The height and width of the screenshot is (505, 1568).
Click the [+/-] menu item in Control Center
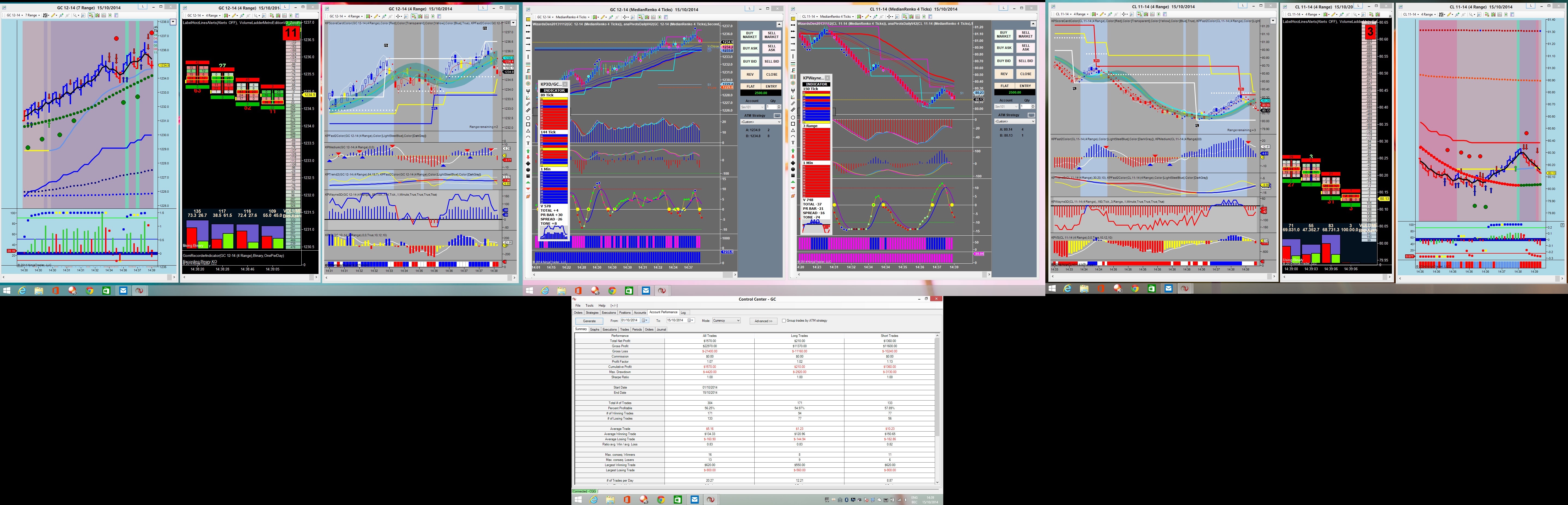coord(614,306)
